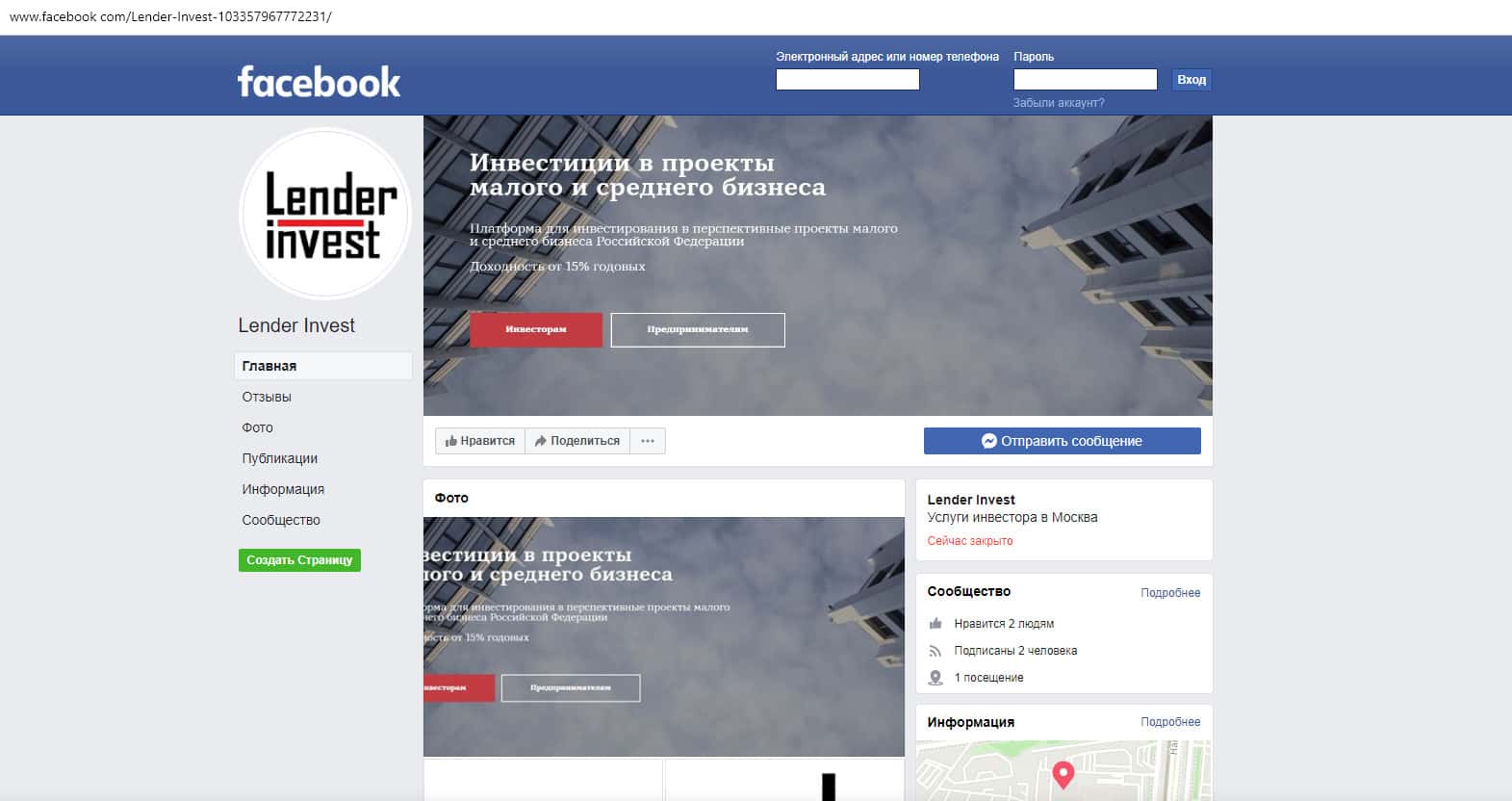
Task: Click the Facebook logo
Action: [x=319, y=82]
